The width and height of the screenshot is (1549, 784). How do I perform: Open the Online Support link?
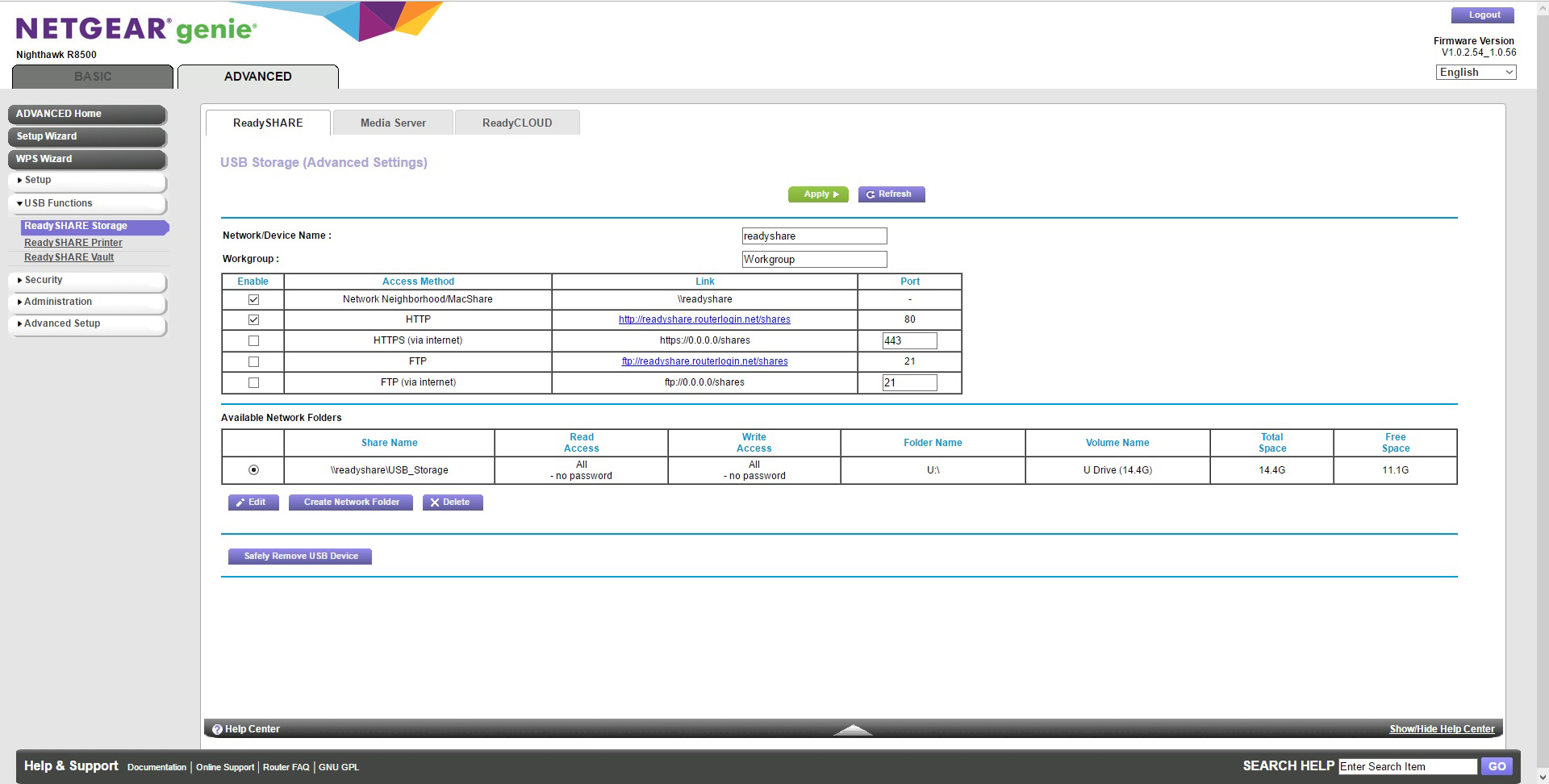(x=225, y=767)
